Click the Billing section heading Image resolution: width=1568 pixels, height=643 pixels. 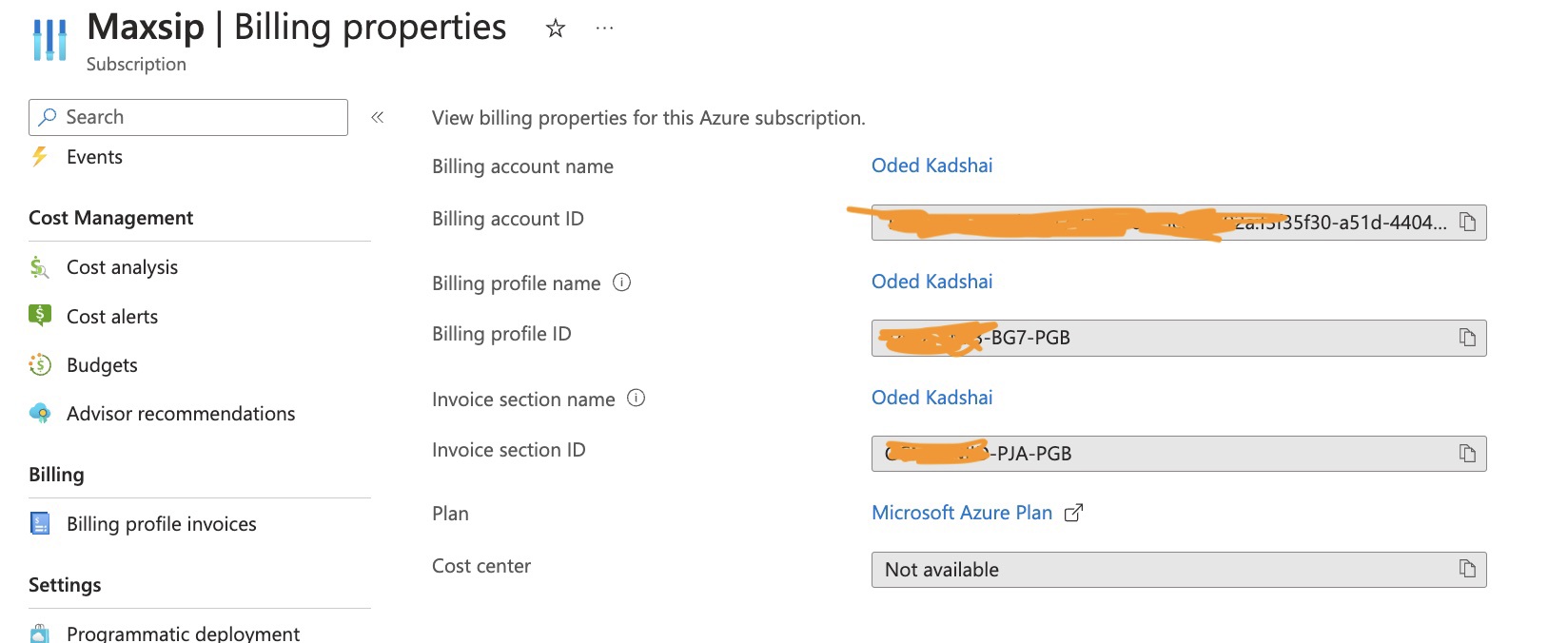(56, 475)
